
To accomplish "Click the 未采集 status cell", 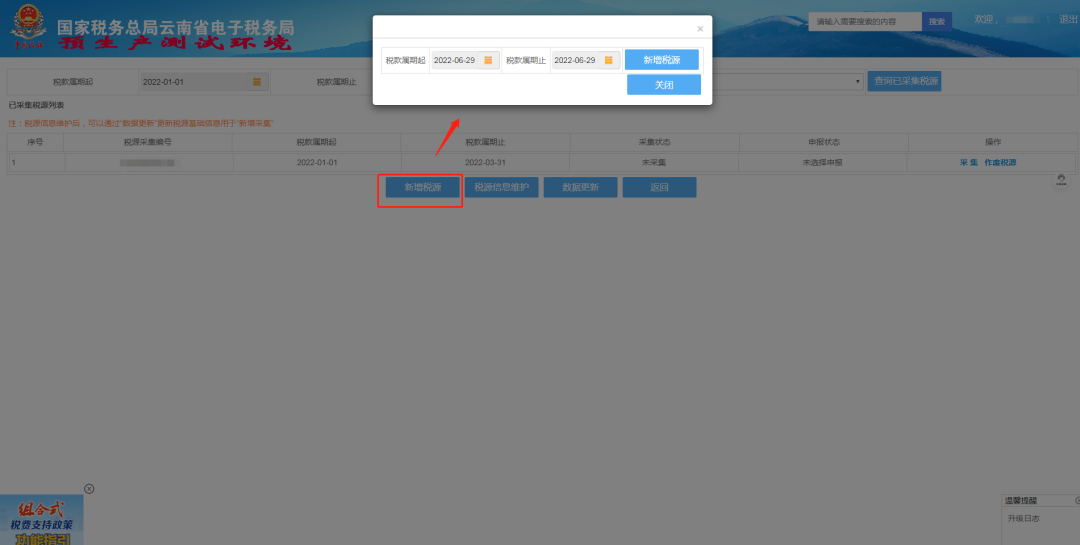I will (x=654, y=163).
